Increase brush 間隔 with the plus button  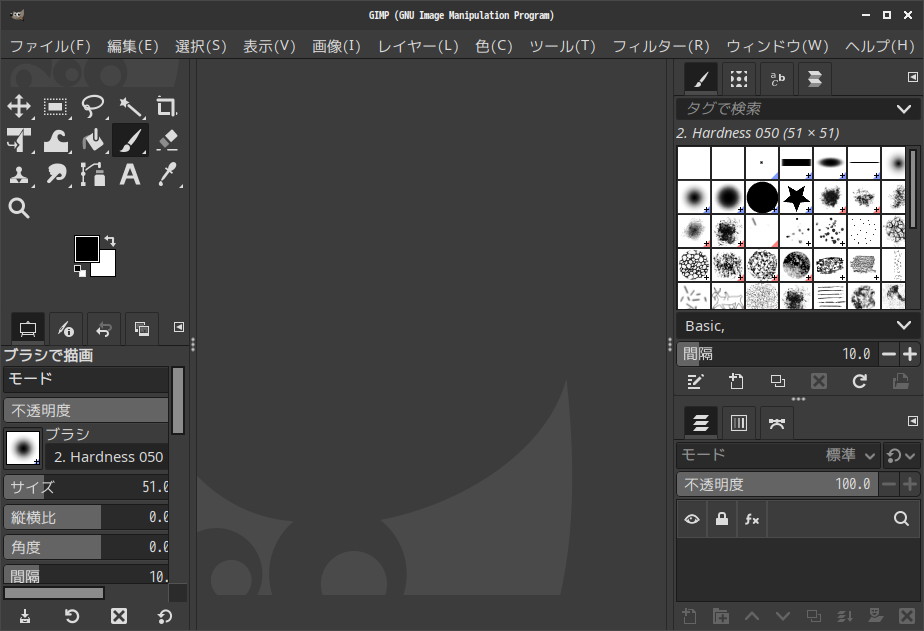point(910,354)
